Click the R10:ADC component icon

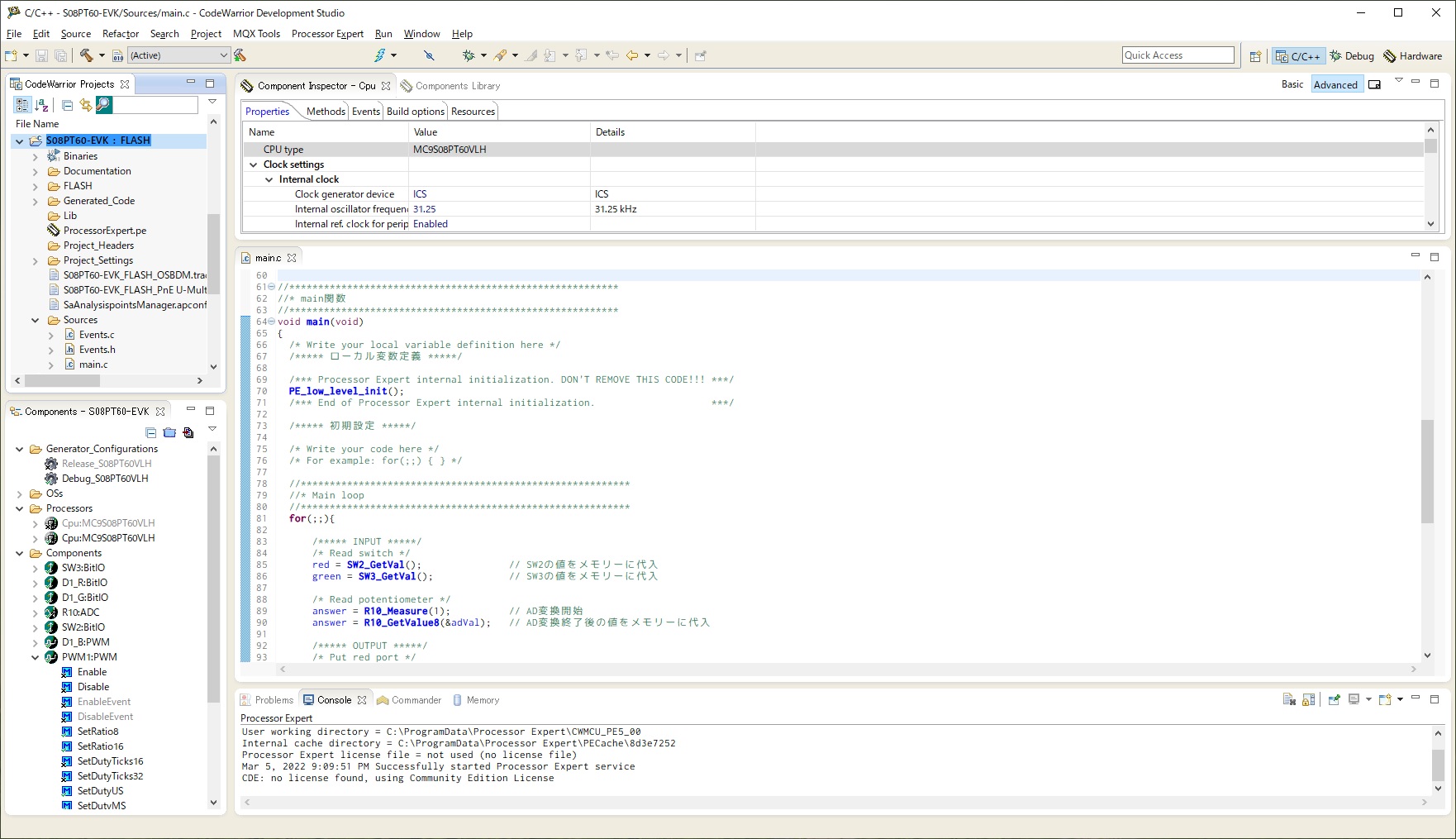pyautogui.click(x=51, y=613)
